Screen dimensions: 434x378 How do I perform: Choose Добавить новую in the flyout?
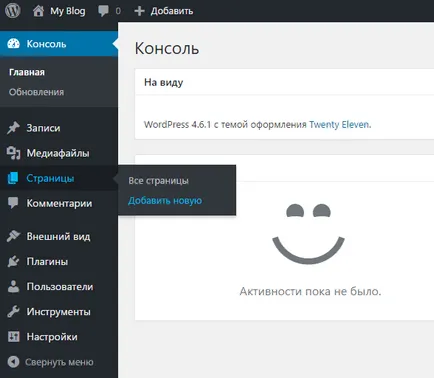click(165, 201)
